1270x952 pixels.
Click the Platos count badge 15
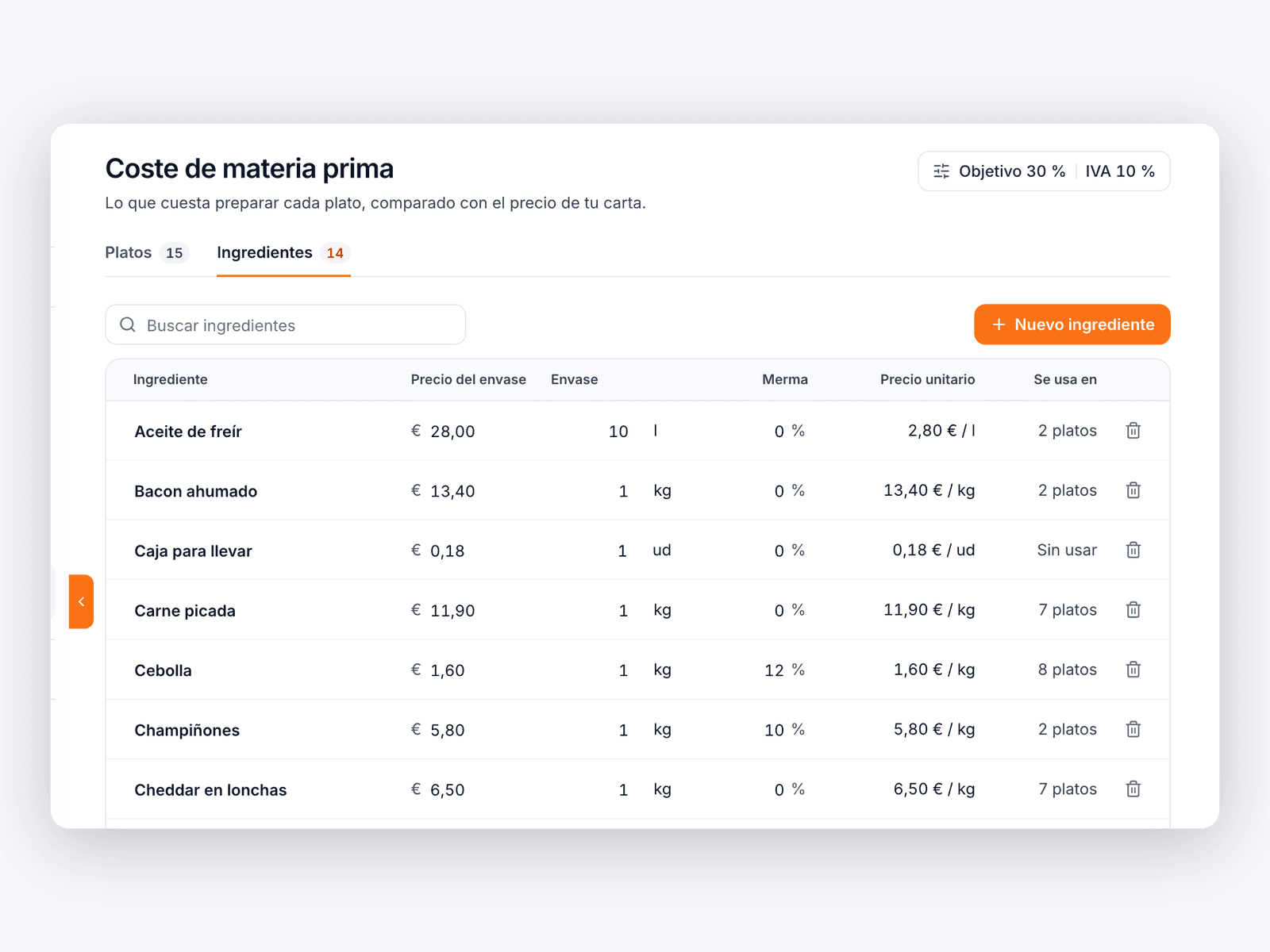[x=174, y=253]
